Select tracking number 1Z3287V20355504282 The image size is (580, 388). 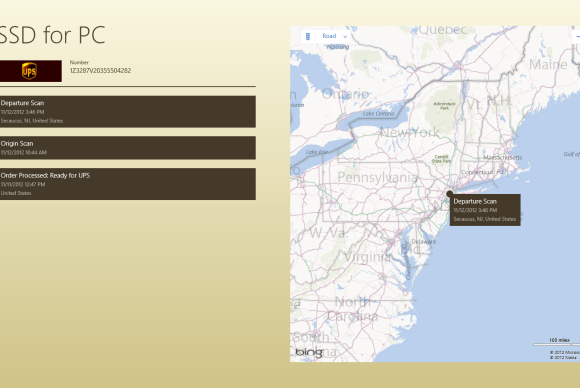[x=100, y=71]
